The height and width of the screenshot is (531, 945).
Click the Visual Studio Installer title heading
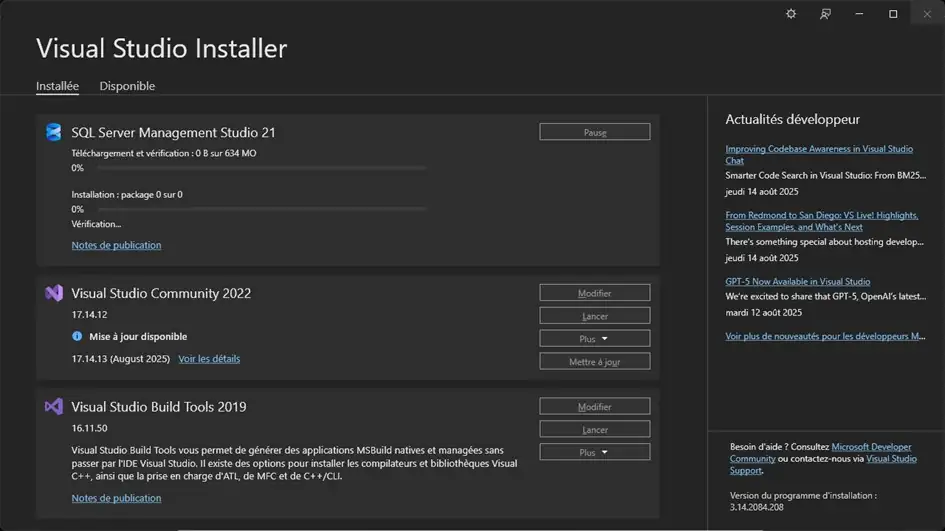[x=162, y=48]
